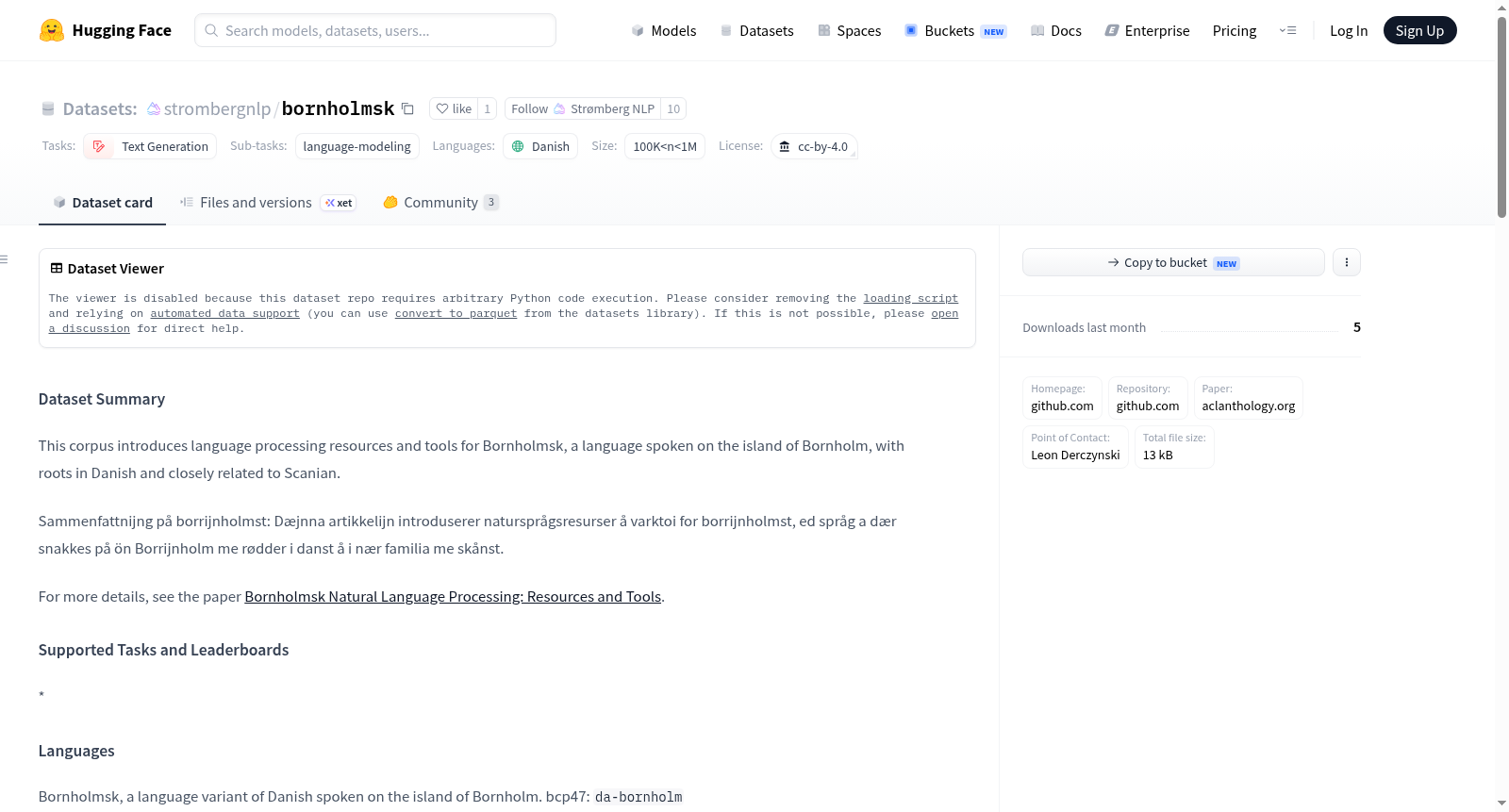1509x812 pixels.
Task: Open the Enterprise page
Action: pyautogui.click(x=1147, y=30)
